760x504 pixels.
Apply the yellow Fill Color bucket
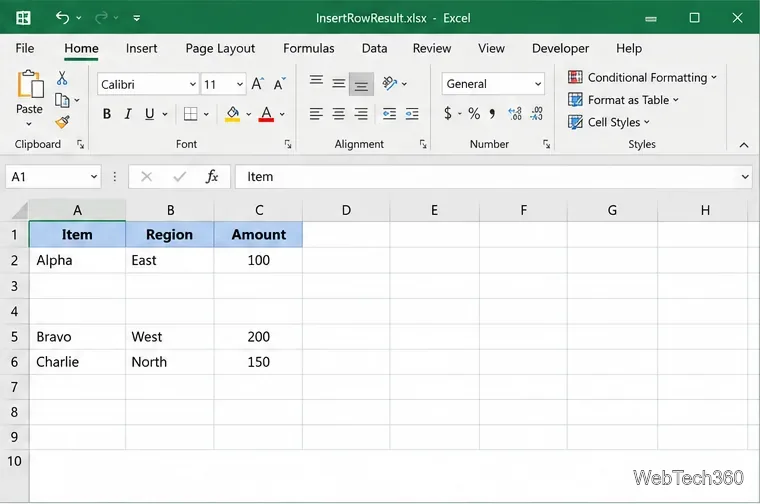[233, 114]
